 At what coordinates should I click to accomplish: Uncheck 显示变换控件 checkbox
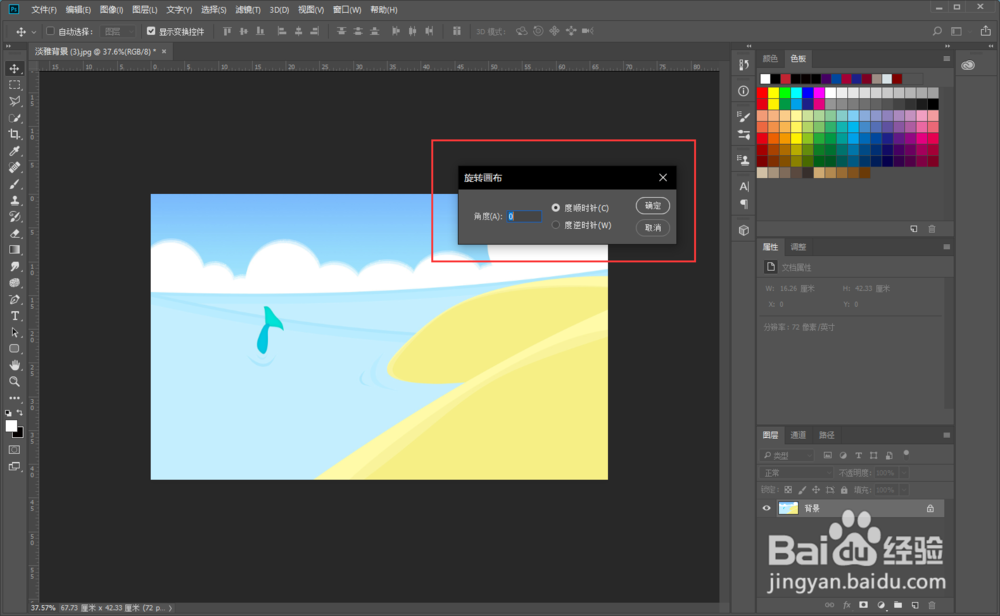(x=151, y=31)
